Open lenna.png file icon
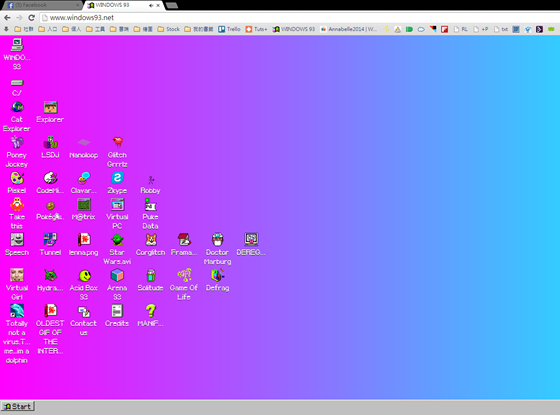The width and height of the screenshot is (560, 415). [84, 240]
